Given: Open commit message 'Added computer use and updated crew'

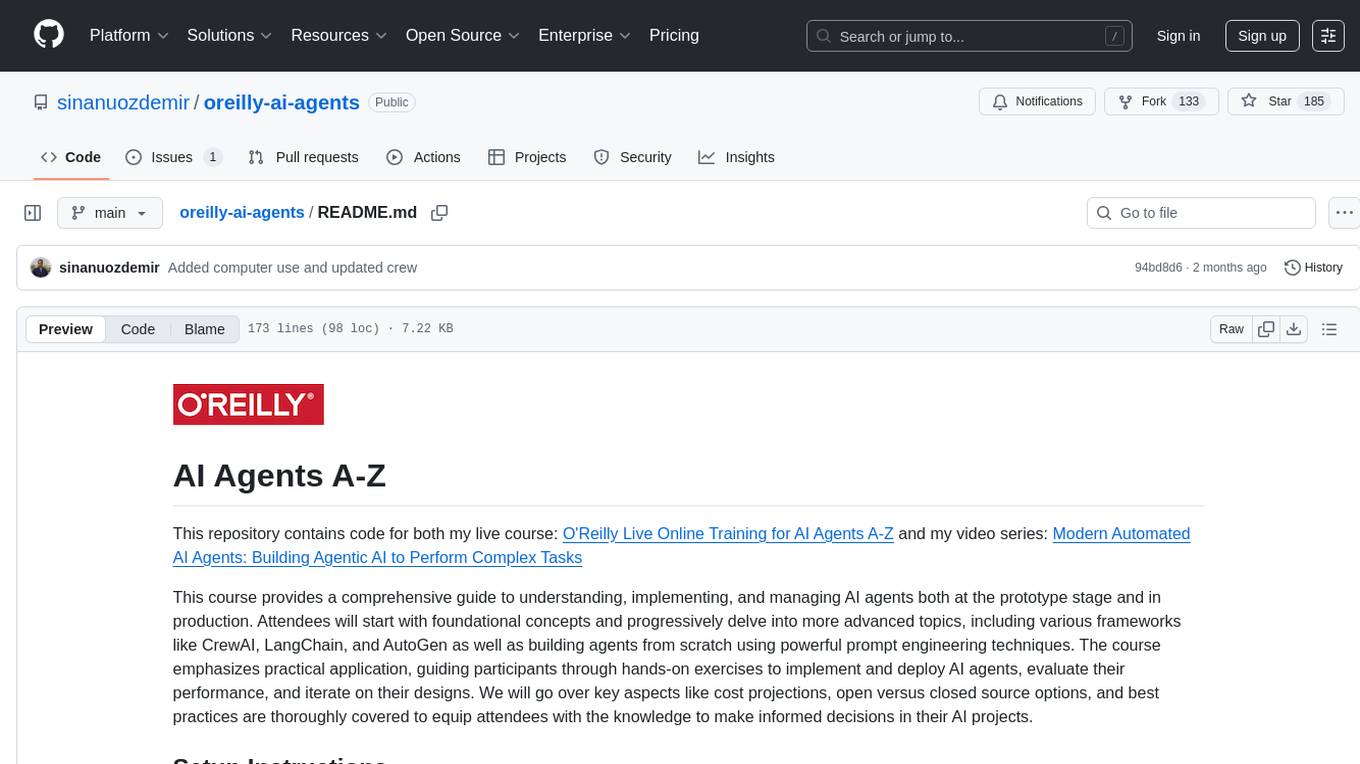Looking at the screenshot, I should tap(293, 268).
